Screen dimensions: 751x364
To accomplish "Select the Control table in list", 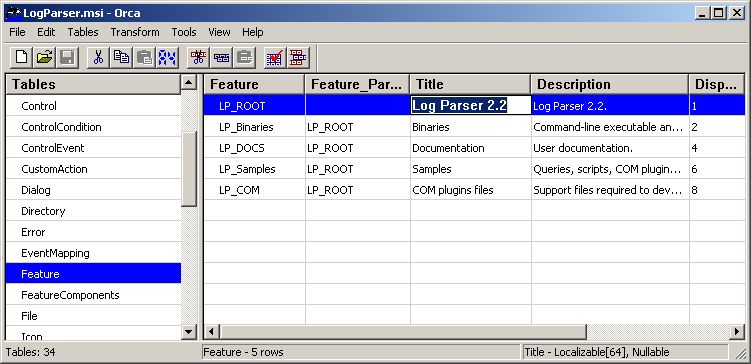I will [93, 106].
